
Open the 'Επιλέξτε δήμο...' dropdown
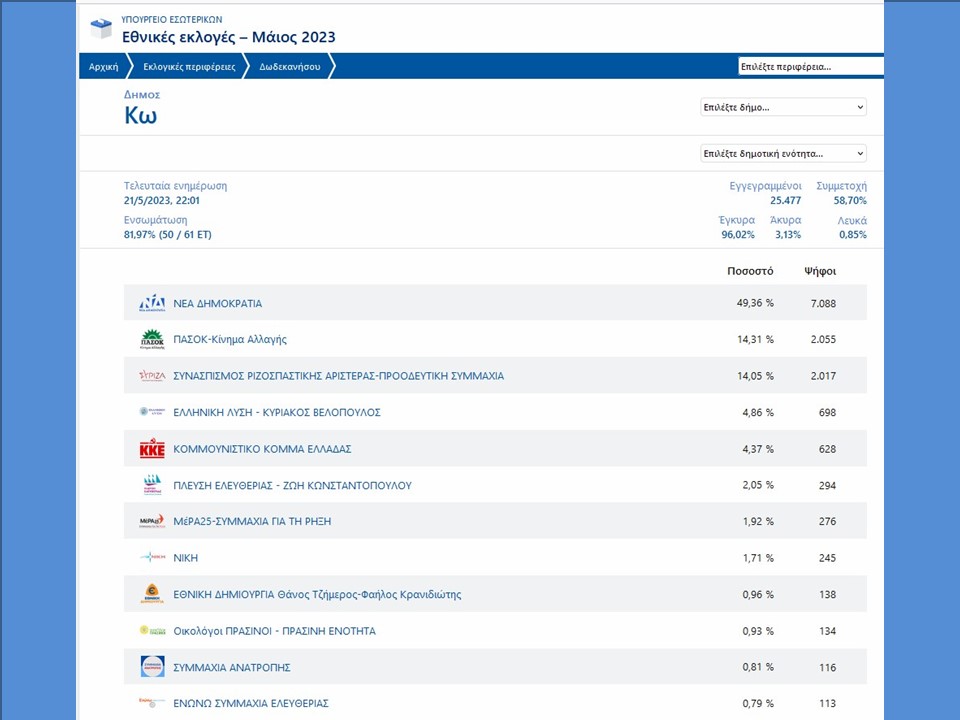[x=783, y=107]
